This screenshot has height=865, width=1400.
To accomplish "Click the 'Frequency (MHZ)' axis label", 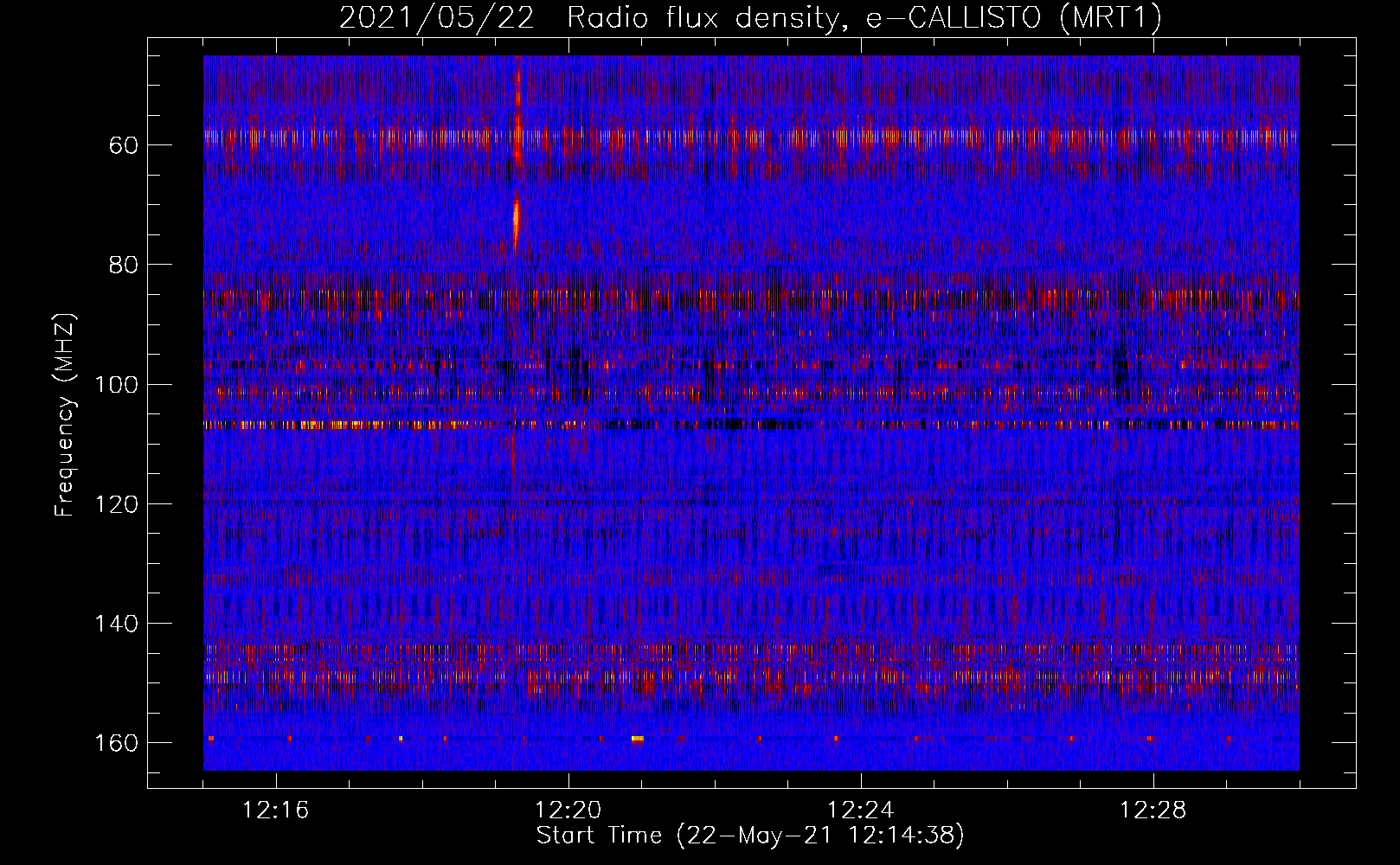I will tap(65, 415).
